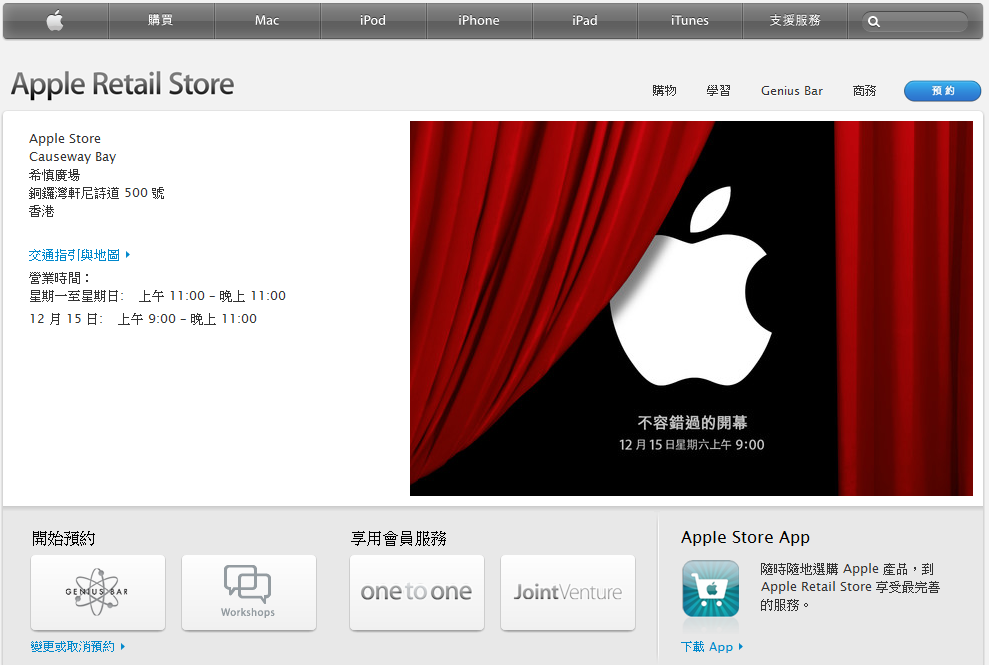Select the One to One service tile

416,592
